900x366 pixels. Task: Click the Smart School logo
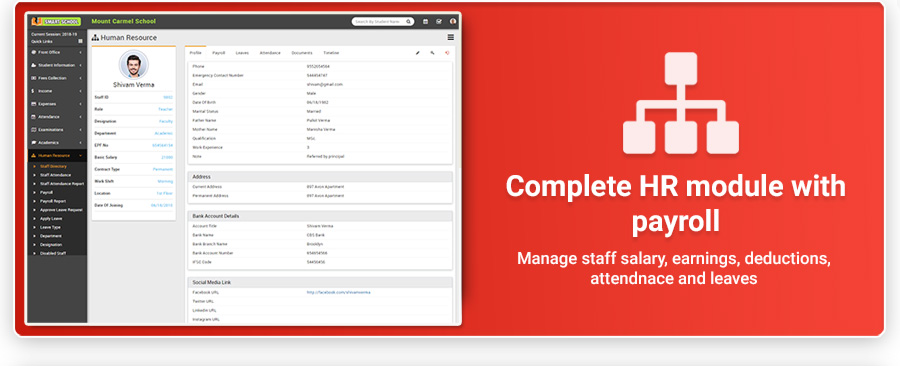click(56, 21)
